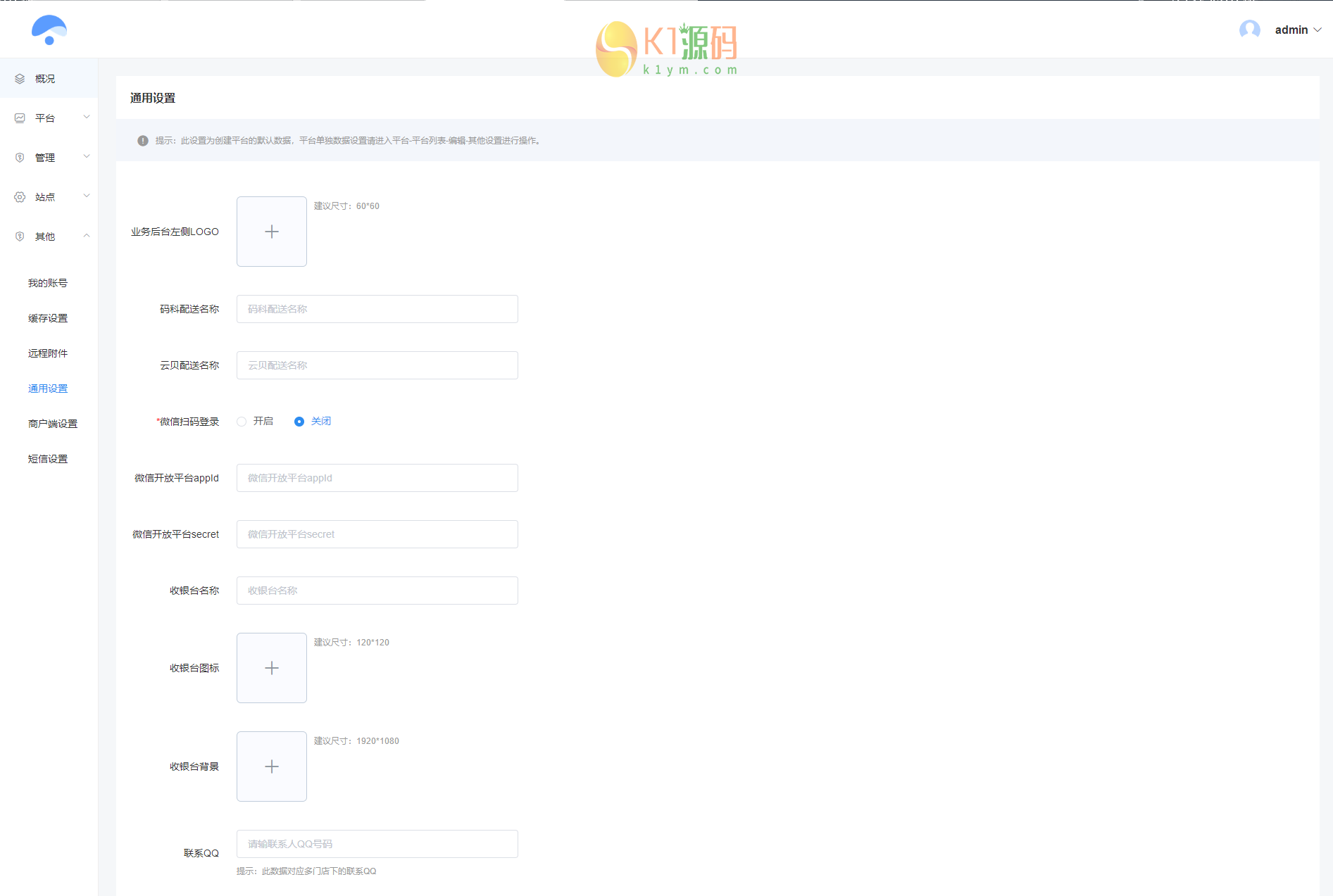Image resolution: width=1333 pixels, height=896 pixels.
Task: Open 缓存设置 submenu item
Action: point(48,318)
